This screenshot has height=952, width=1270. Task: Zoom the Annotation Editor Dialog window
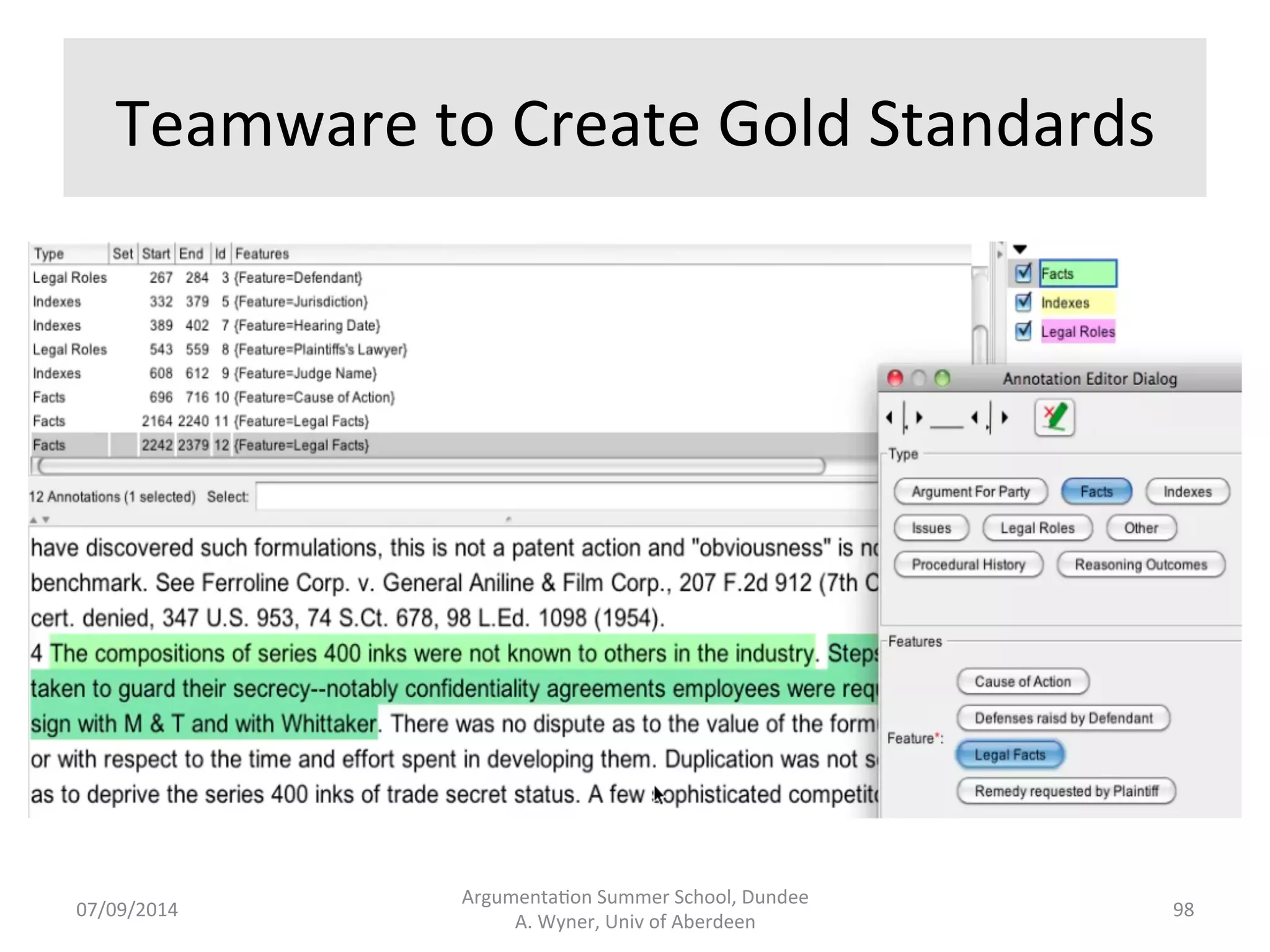[942, 378]
